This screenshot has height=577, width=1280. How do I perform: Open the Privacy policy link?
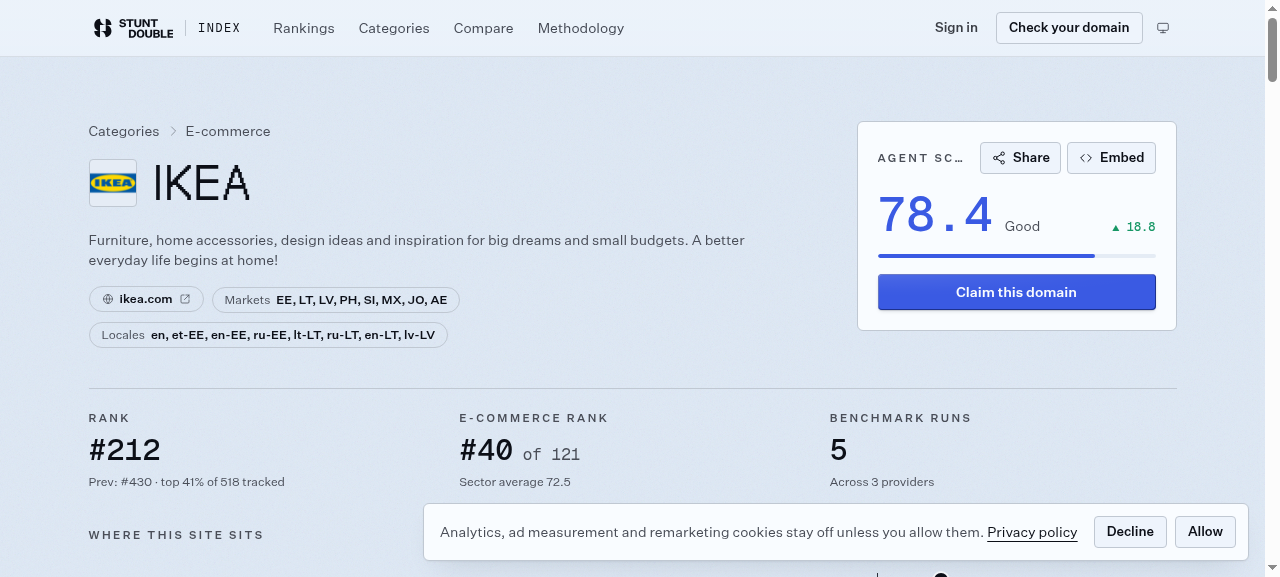pos(1032,532)
